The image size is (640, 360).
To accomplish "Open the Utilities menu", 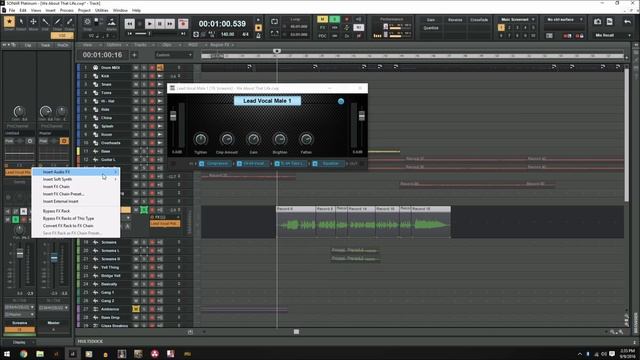I will pos(102,10).
